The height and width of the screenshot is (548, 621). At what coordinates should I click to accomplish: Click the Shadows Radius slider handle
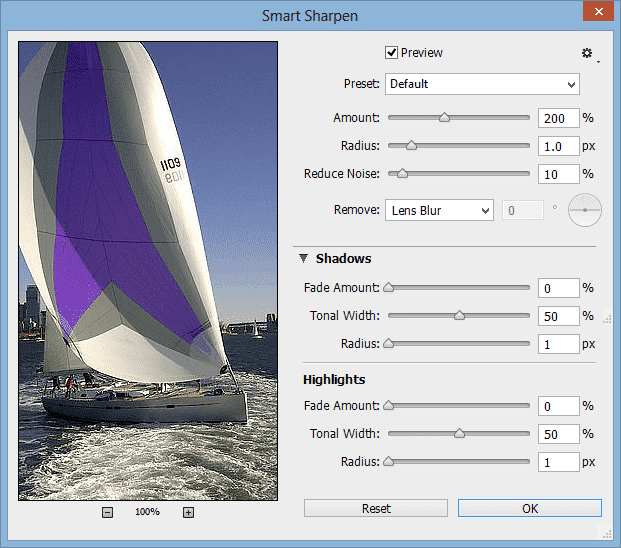389,343
